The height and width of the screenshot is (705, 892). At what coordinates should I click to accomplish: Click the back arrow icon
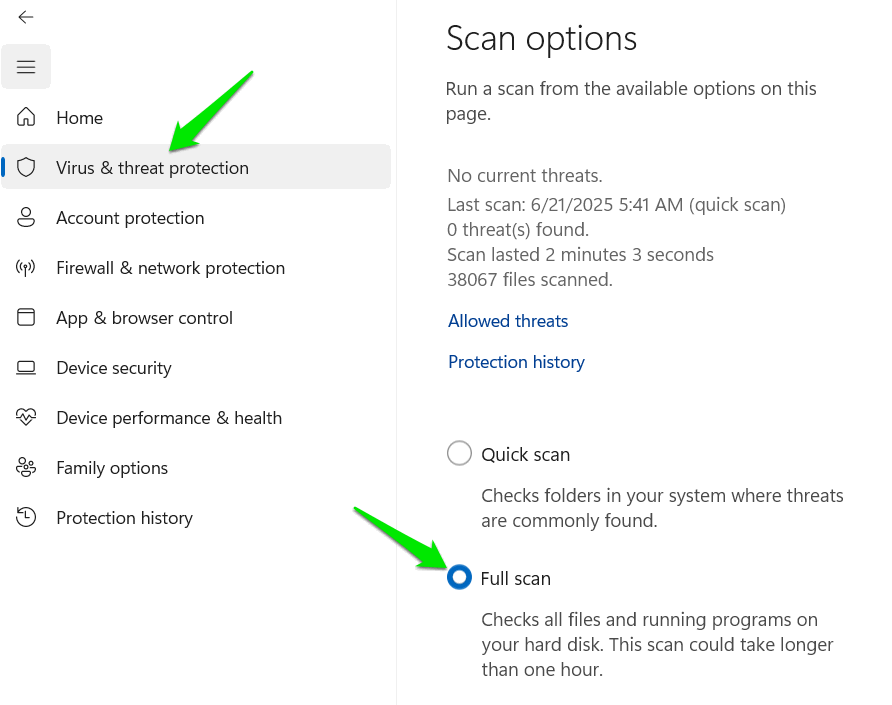(26, 17)
